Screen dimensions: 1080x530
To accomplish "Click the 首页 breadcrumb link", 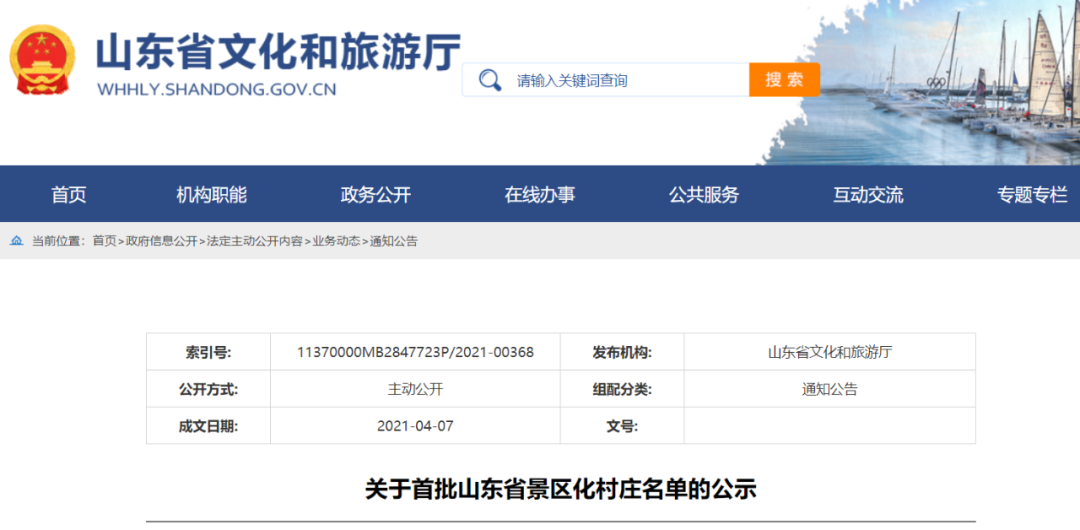I will (104, 241).
